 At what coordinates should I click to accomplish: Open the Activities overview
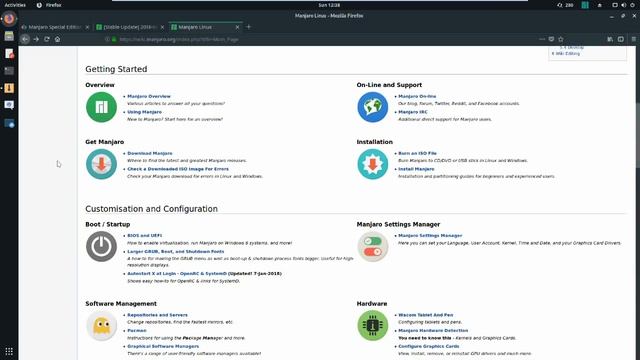click(15, 5)
